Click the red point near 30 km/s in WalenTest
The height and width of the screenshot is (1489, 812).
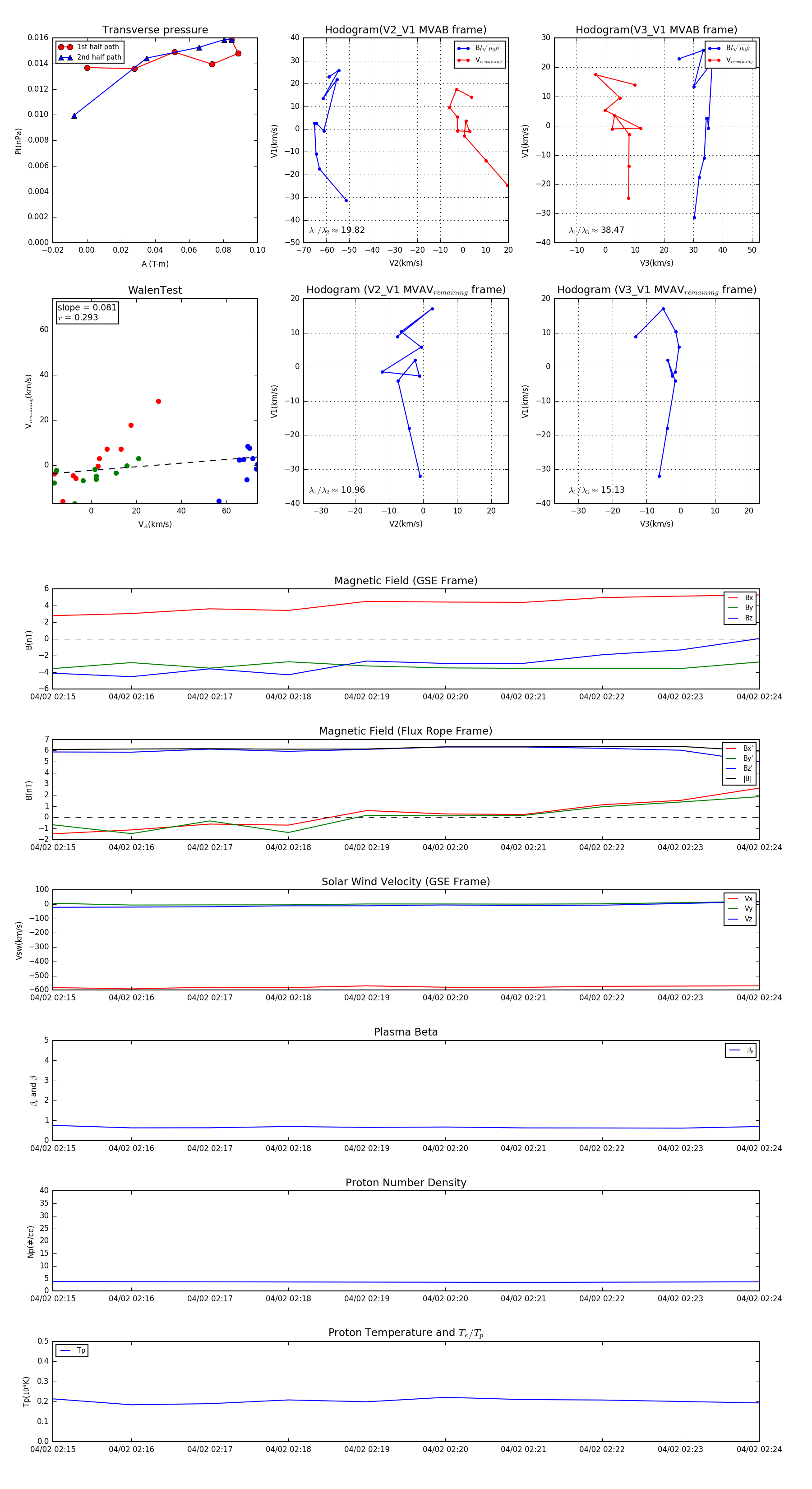pyautogui.click(x=158, y=401)
